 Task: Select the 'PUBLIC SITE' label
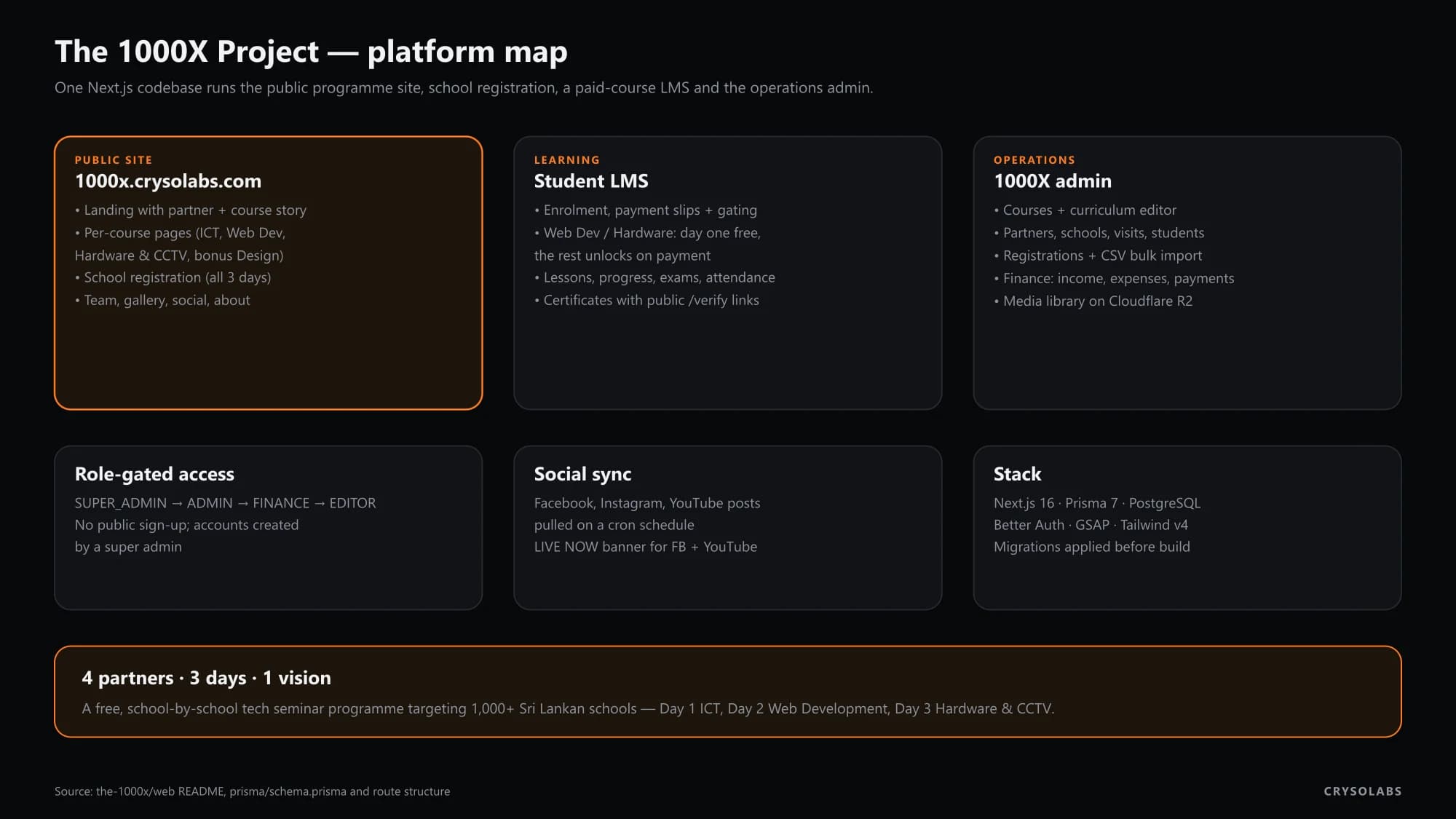click(x=114, y=160)
